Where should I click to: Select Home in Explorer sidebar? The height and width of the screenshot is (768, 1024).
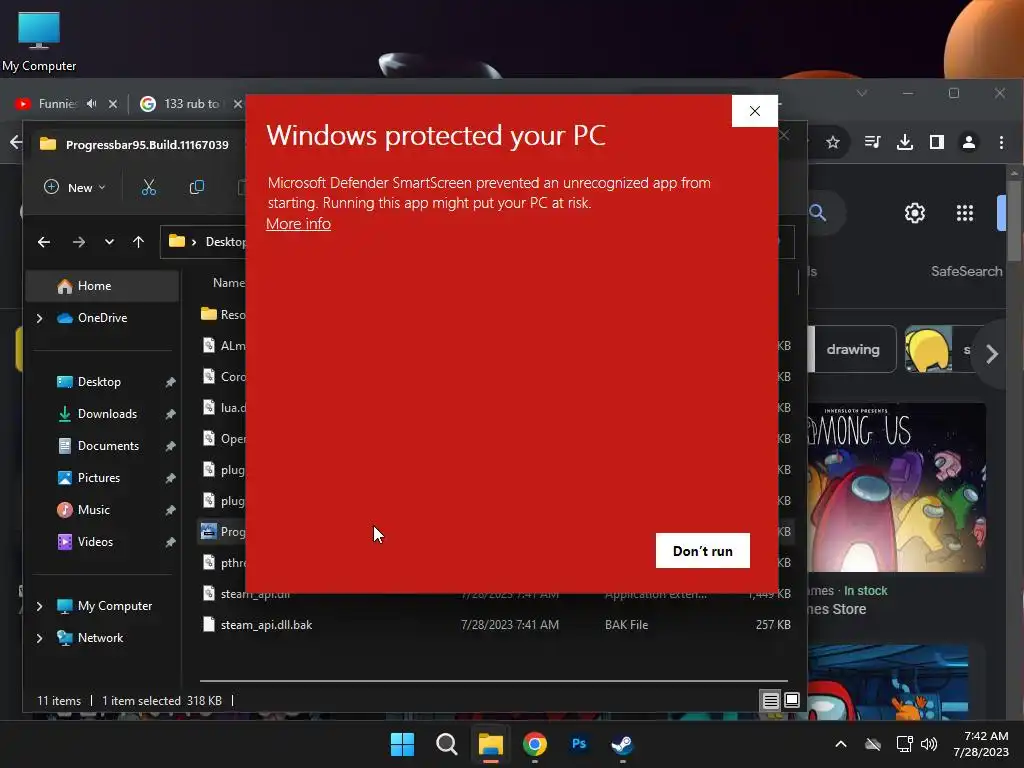coord(102,286)
